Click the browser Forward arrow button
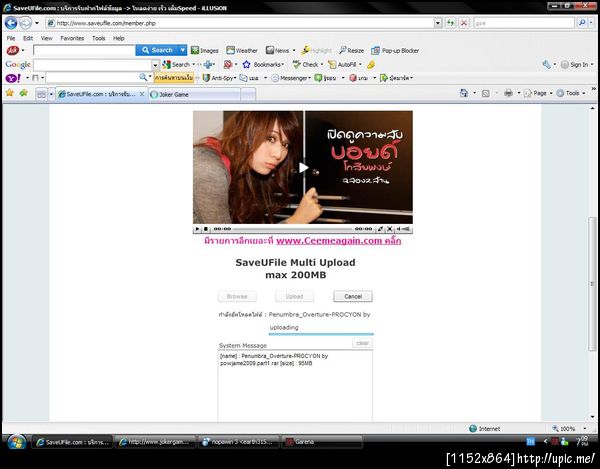The image size is (600, 469). (x=25, y=23)
